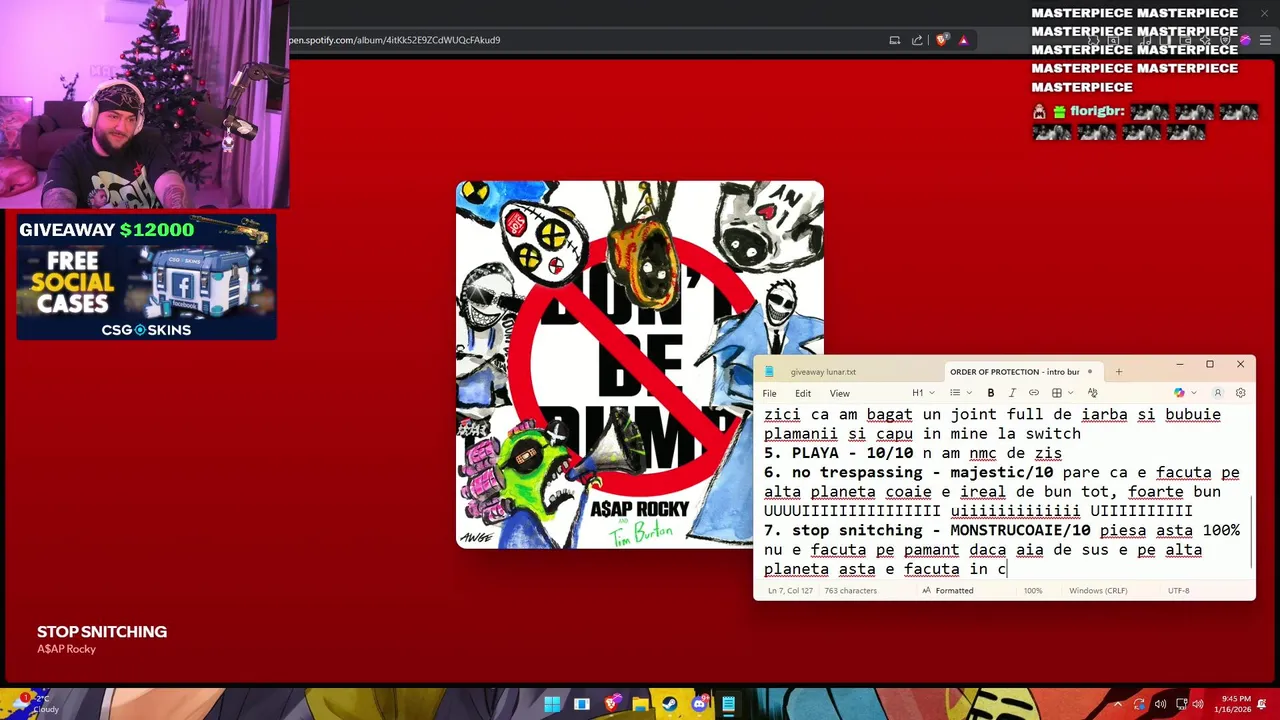Click the 100% zoom level in status bar
Viewport: 1280px width, 720px height.
(x=1033, y=591)
